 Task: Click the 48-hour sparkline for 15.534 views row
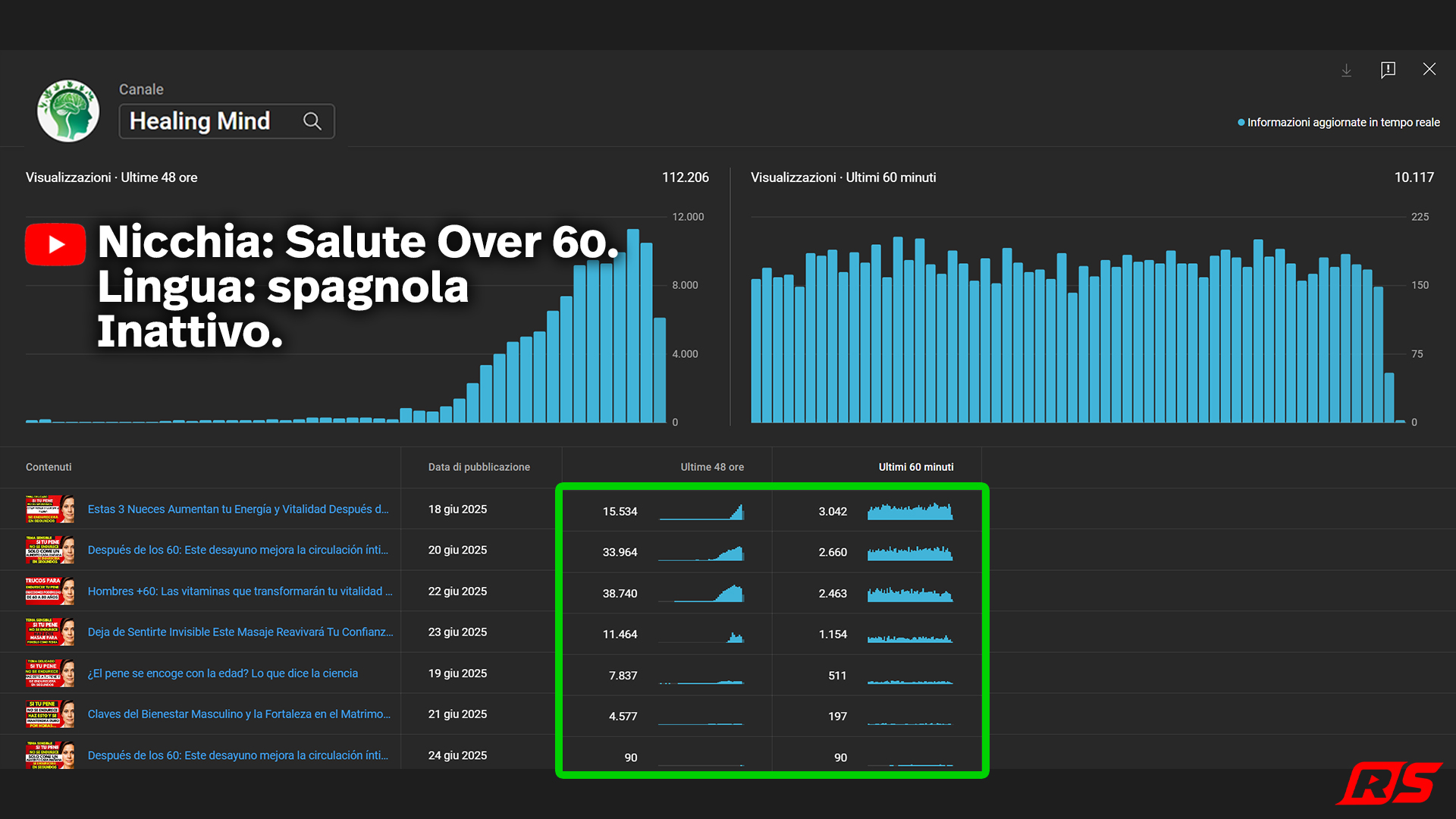pyautogui.click(x=701, y=511)
